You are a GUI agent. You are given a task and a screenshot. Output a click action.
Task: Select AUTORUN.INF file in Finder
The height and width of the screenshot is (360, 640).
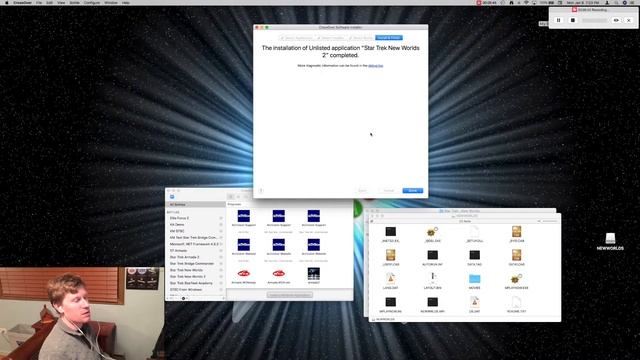click(432, 257)
